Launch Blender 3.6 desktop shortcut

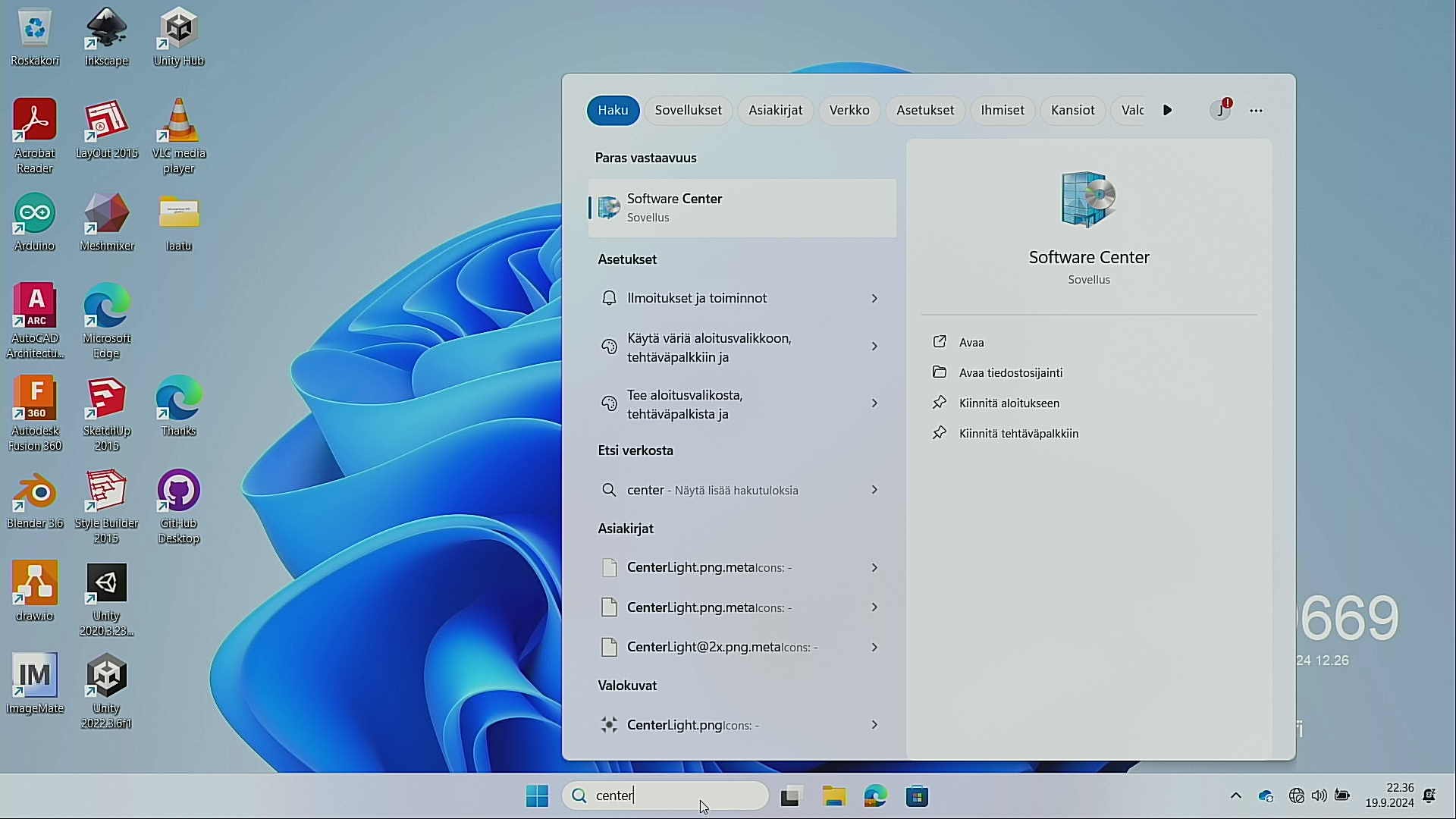tap(35, 499)
